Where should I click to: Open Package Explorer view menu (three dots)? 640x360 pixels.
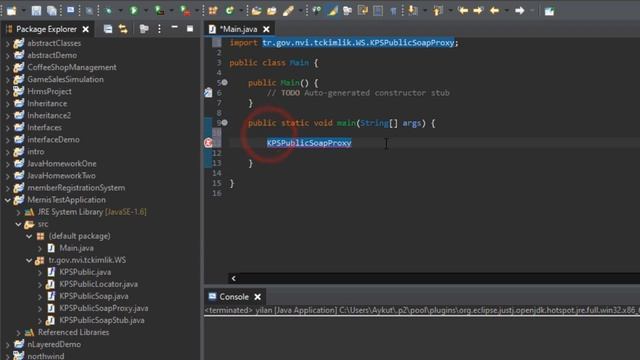[159, 29]
